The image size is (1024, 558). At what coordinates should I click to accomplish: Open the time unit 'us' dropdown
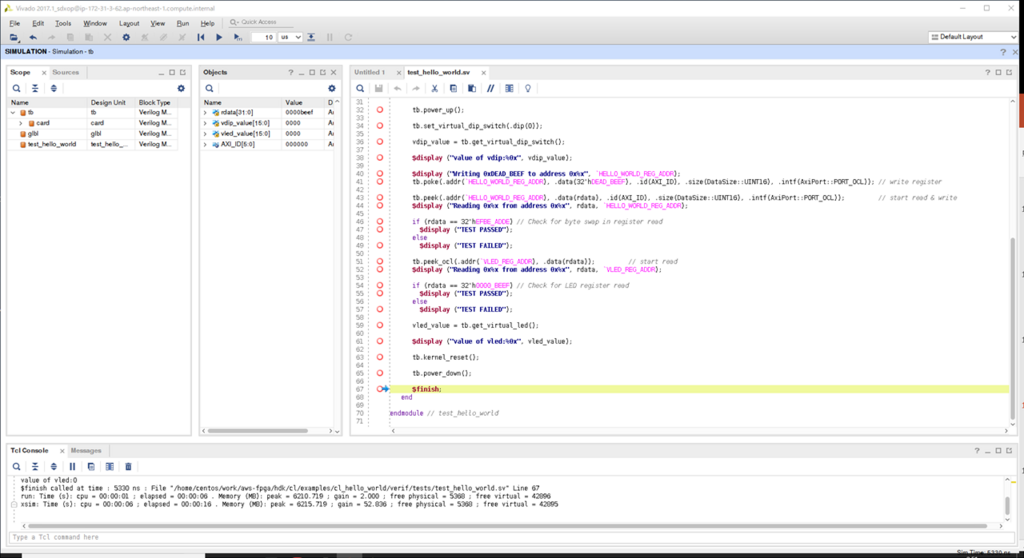(291, 37)
